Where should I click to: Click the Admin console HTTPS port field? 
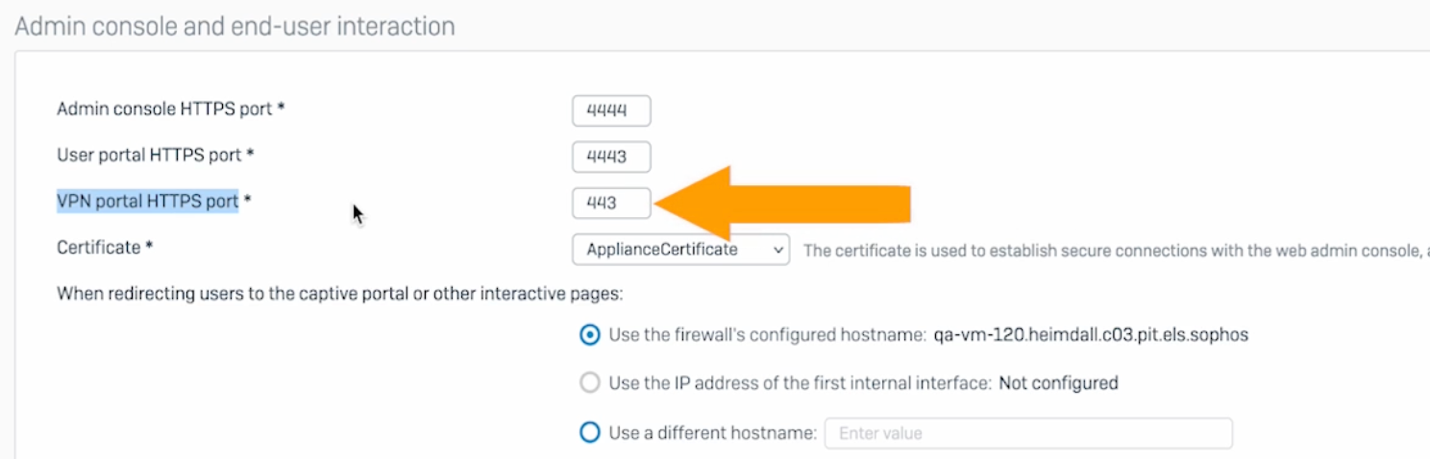(611, 111)
